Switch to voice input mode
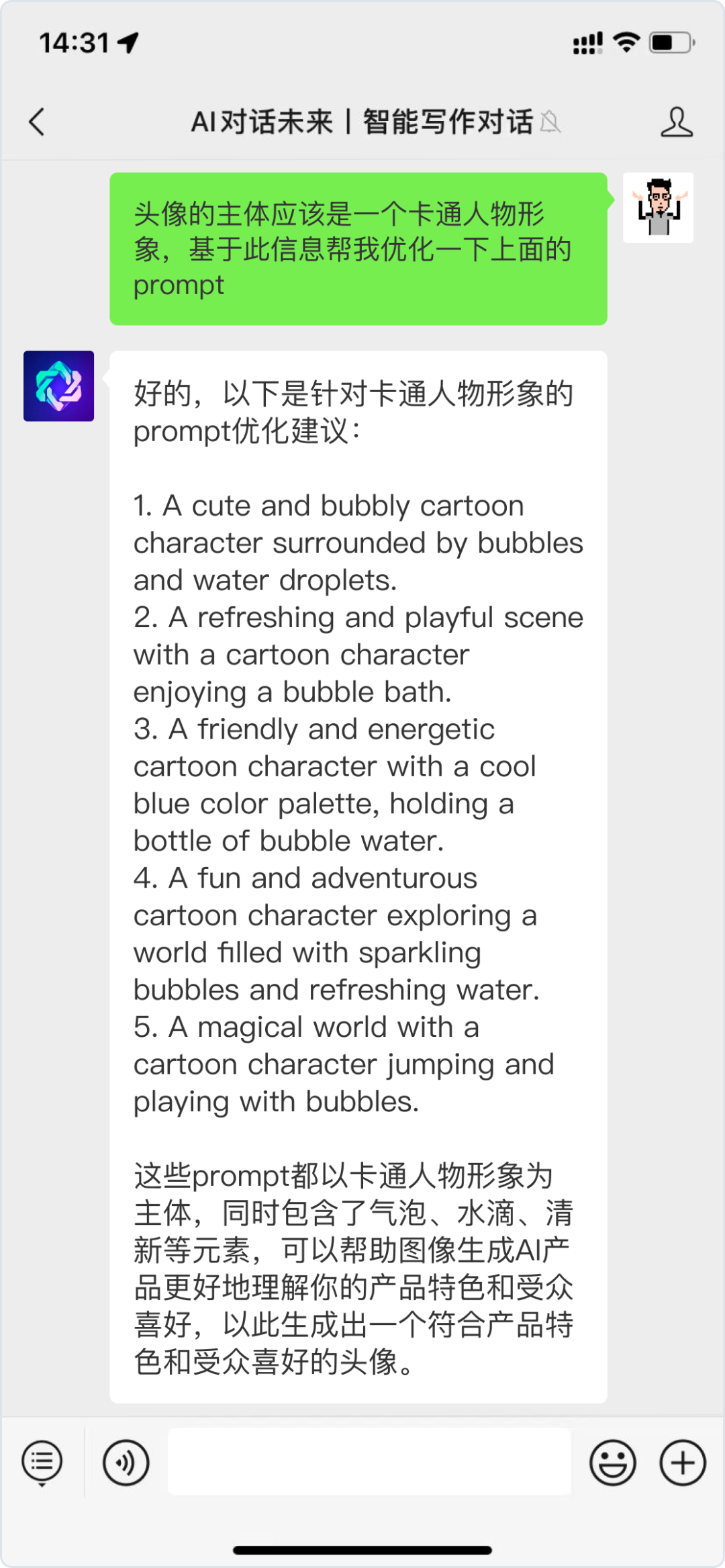Viewport: 725px width, 1568px height. pos(126,1463)
